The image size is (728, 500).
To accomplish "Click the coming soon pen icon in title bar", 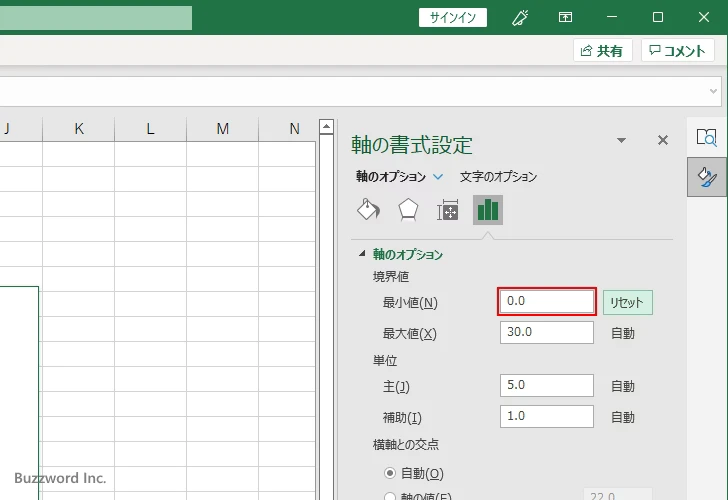I will 520,18.
